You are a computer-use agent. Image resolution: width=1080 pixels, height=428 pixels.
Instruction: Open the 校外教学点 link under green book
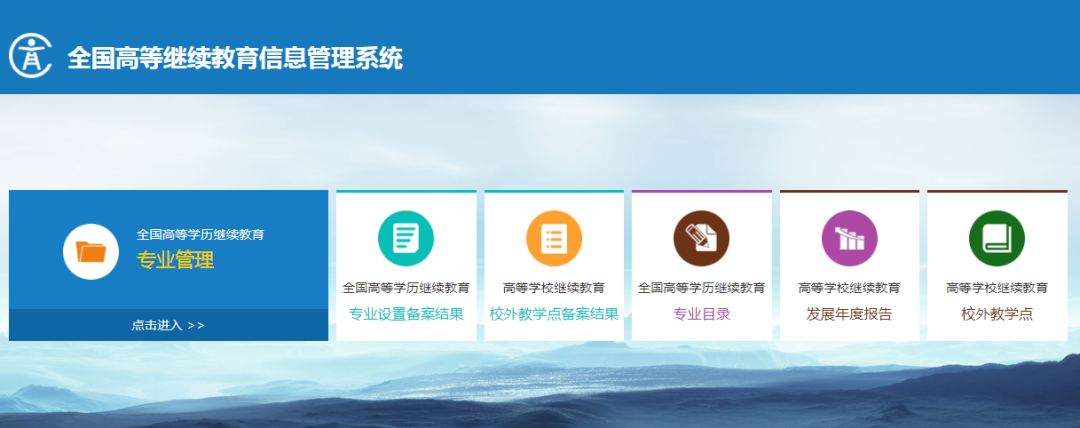(x=997, y=314)
